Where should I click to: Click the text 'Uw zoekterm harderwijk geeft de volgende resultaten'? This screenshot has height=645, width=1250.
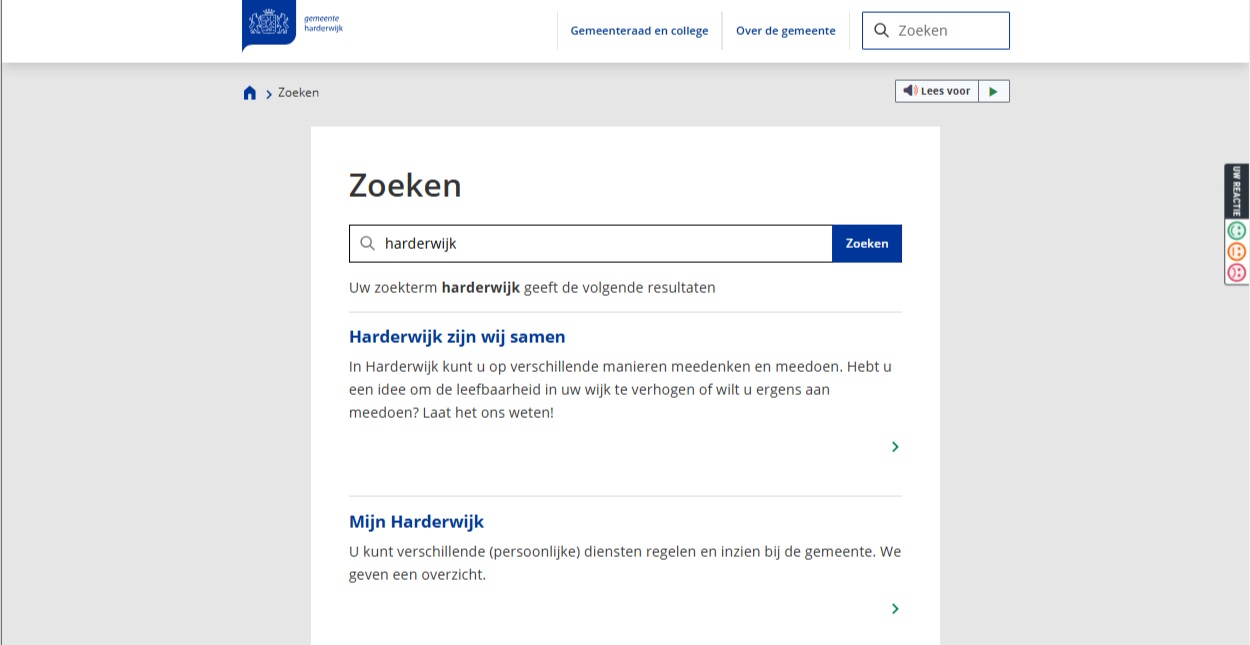(x=532, y=288)
